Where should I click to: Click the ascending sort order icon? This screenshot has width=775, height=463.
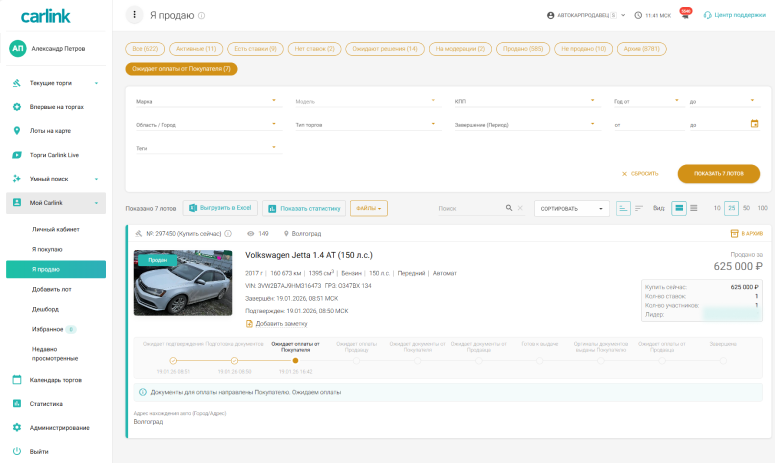pyautogui.click(x=624, y=208)
